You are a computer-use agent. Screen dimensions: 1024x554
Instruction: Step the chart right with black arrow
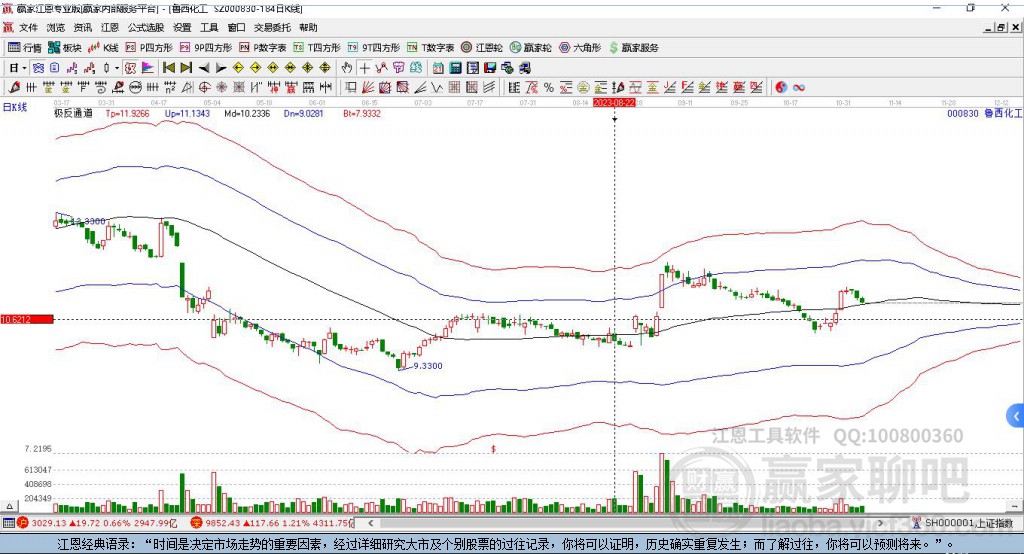pyautogui.click(x=221, y=68)
